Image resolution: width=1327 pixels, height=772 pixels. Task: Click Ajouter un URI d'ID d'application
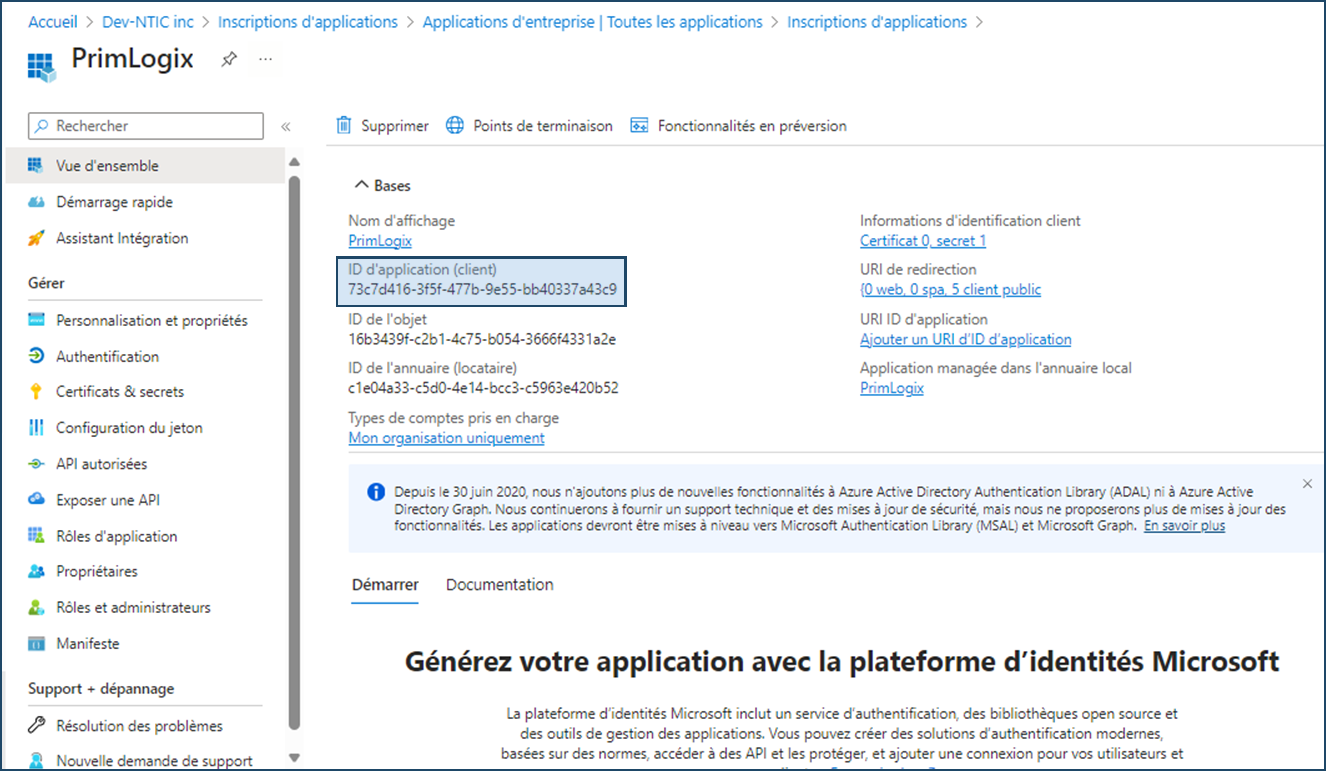point(965,340)
